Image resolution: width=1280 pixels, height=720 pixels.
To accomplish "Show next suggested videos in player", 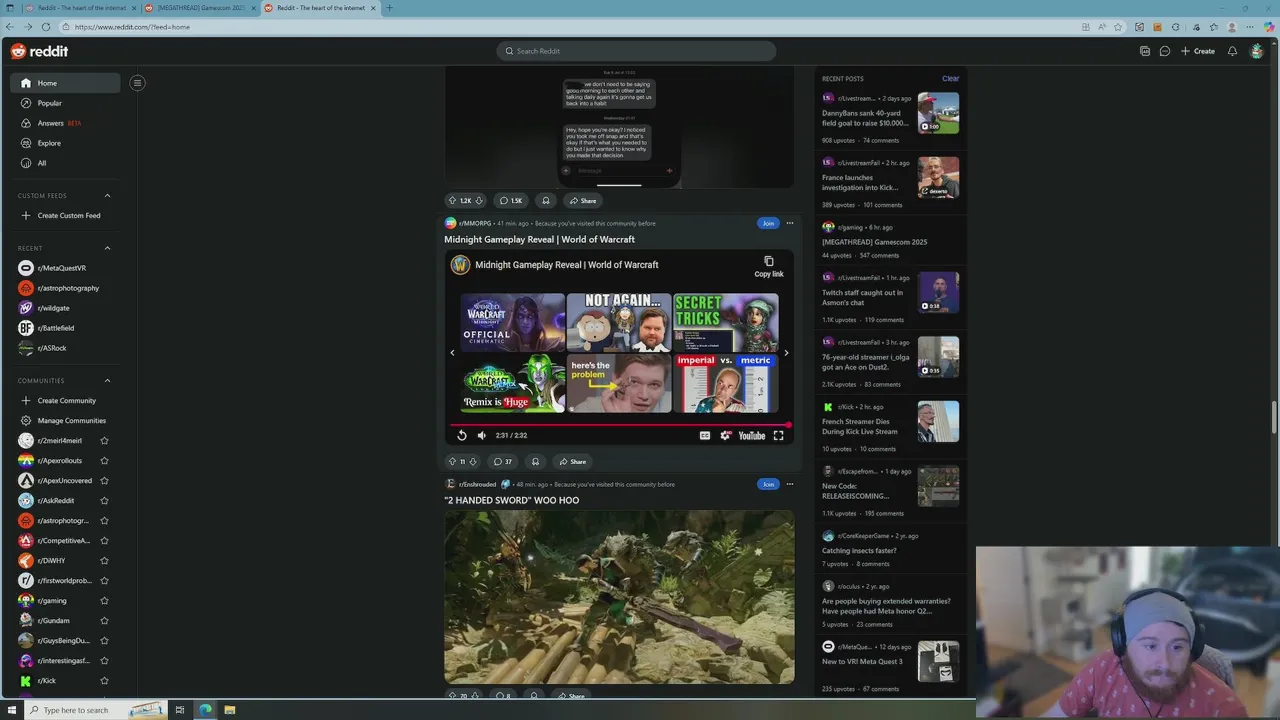I will [x=786, y=353].
